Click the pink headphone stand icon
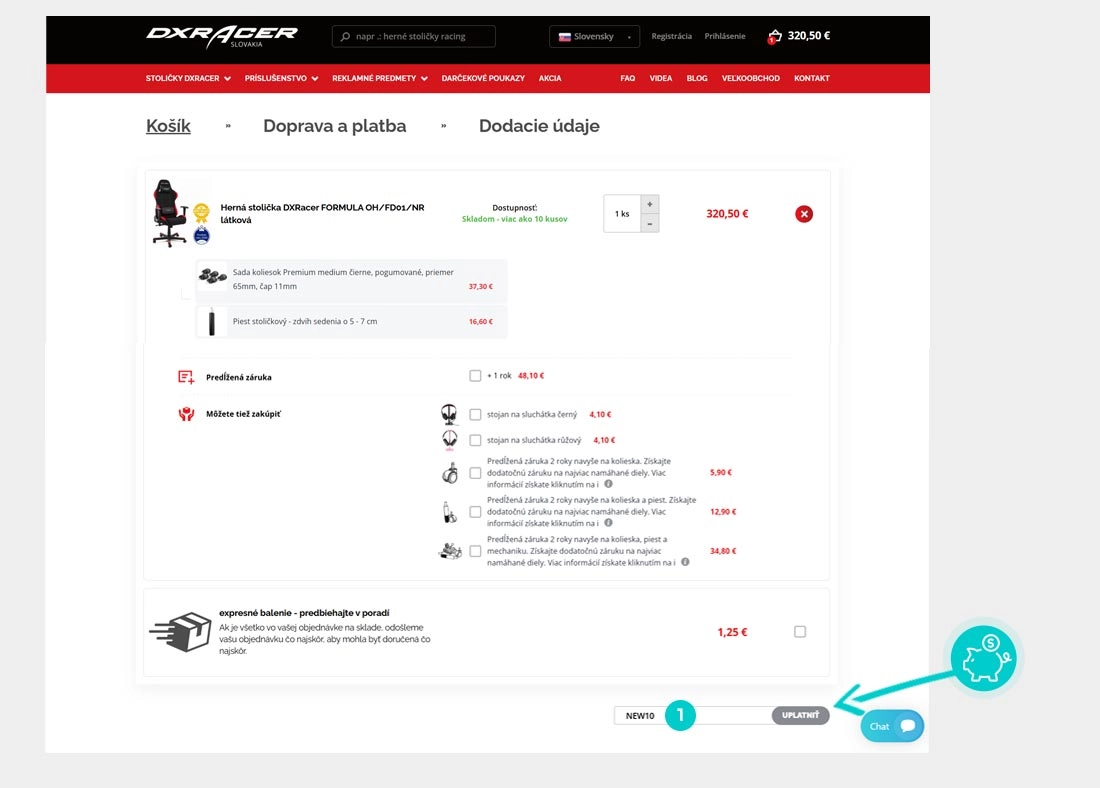The width and height of the screenshot is (1100, 788). [x=450, y=440]
